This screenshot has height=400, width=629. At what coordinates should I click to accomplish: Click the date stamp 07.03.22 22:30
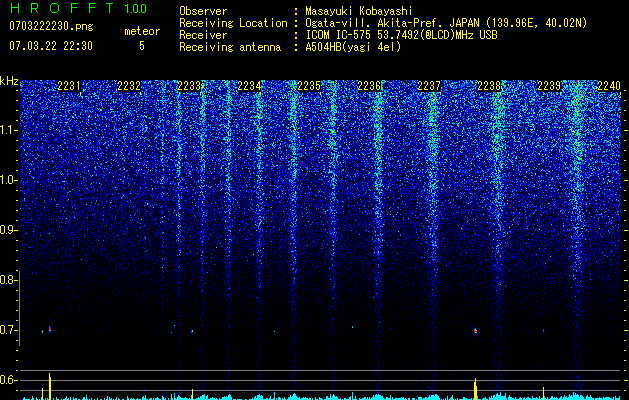[x=51, y=46]
